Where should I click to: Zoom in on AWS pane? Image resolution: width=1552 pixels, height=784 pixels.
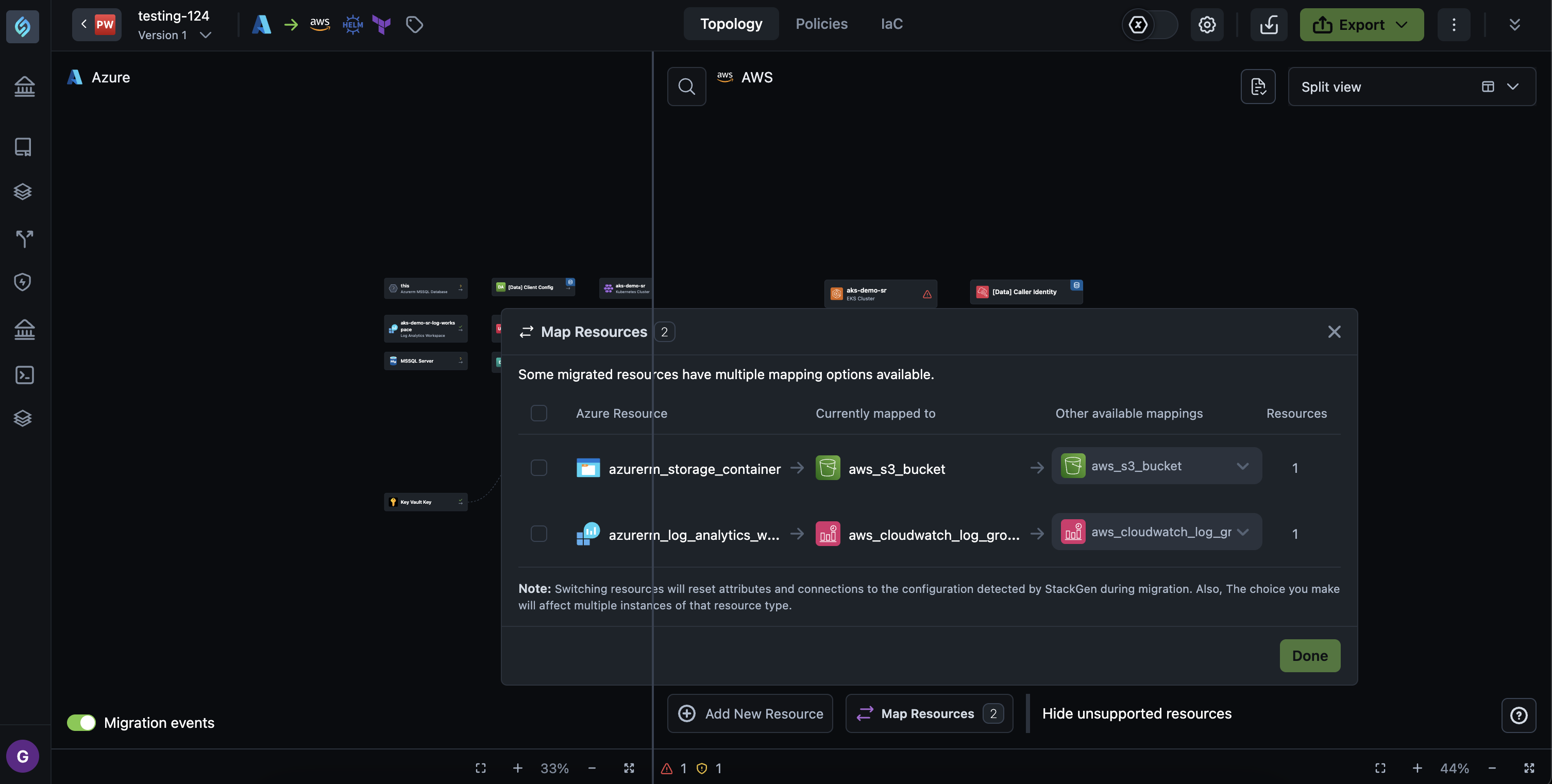(x=1417, y=769)
